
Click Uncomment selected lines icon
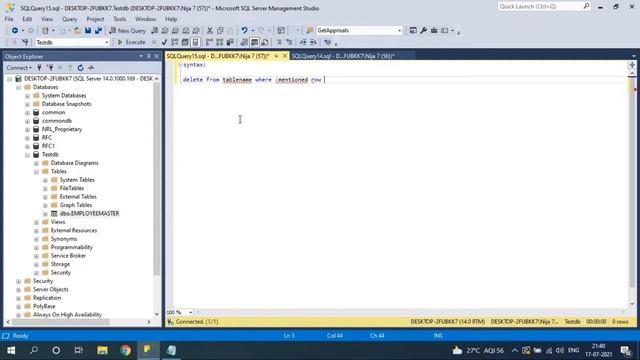(289, 42)
